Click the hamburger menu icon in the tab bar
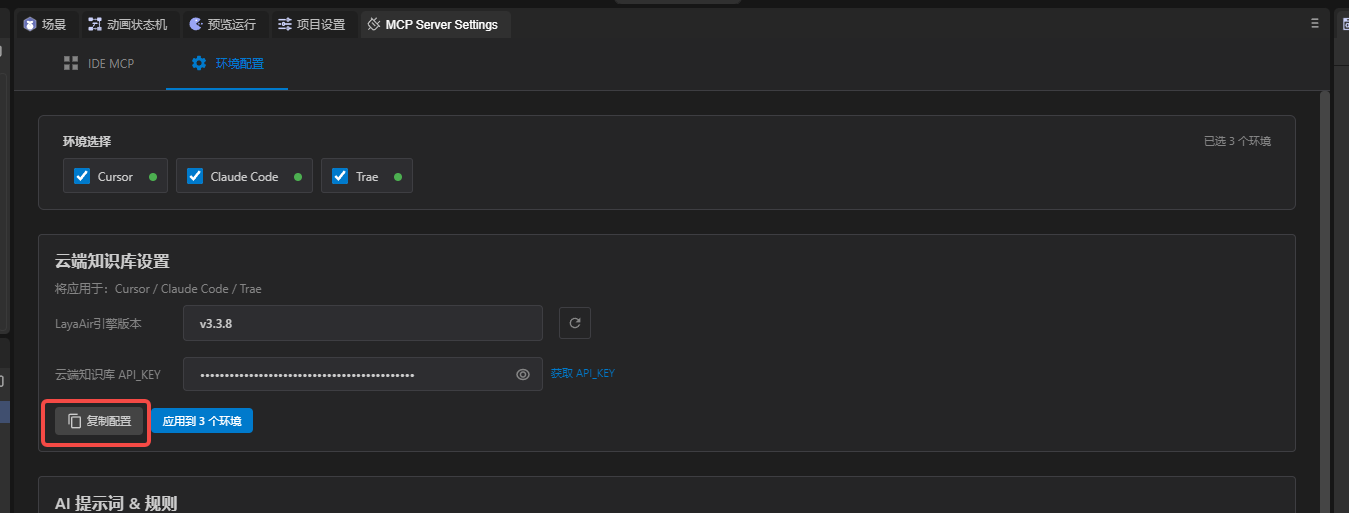The width and height of the screenshot is (1349, 513). point(1314,23)
